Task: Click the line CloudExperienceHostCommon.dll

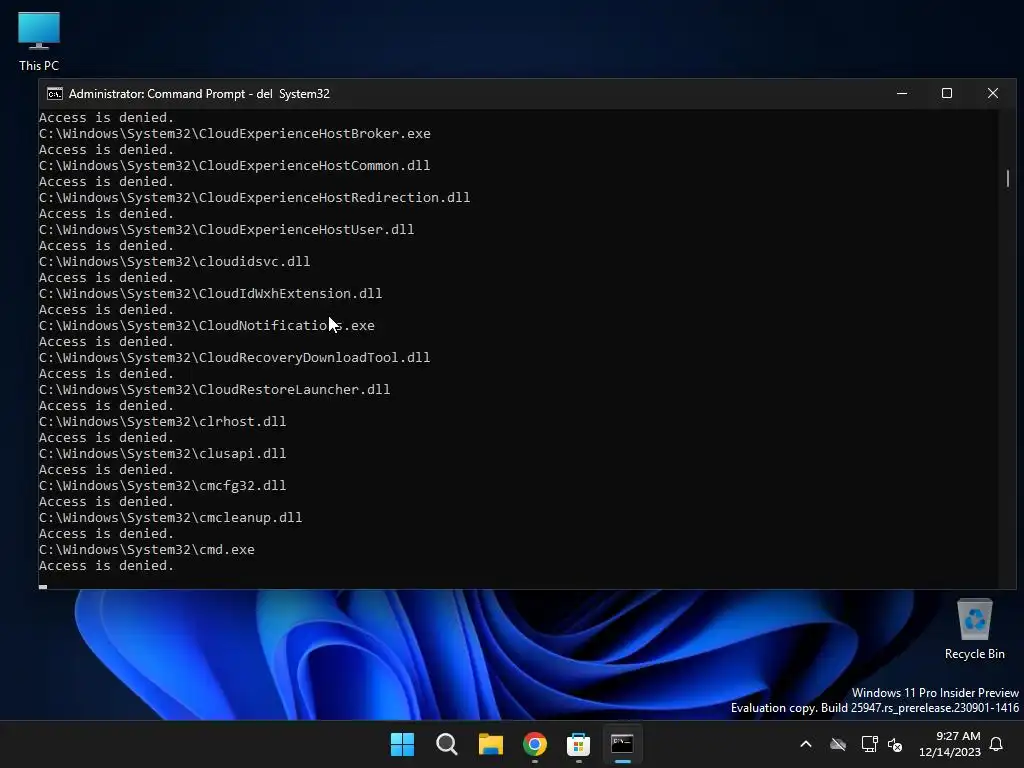Action: (x=235, y=165)
